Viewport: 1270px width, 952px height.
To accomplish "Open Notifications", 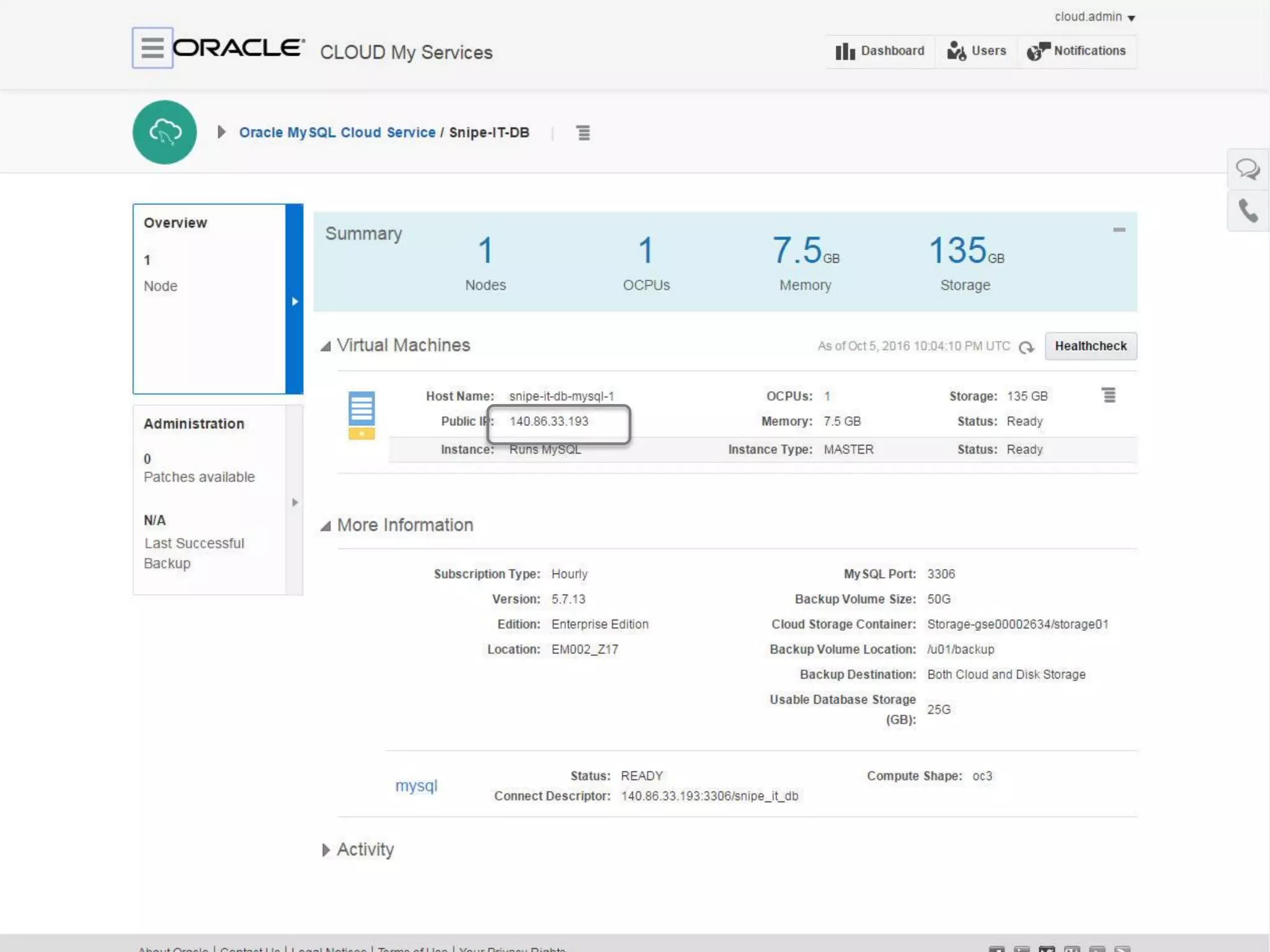I will pyautogui.click(x=1077, y=51).
